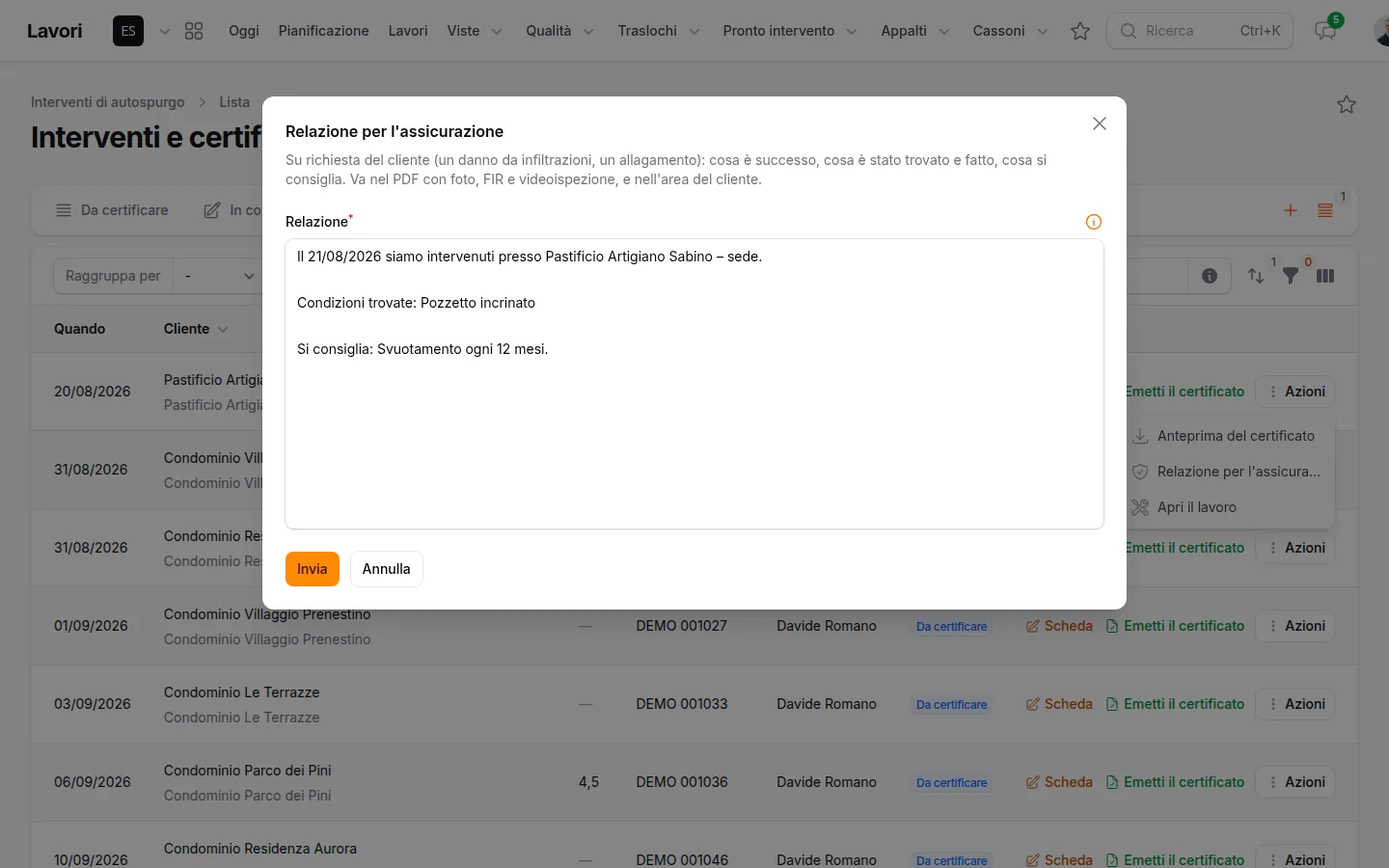Viewport: 1389px width, 868px height.
Task: Sort by the Cliente column header
Action: [196, 329]
